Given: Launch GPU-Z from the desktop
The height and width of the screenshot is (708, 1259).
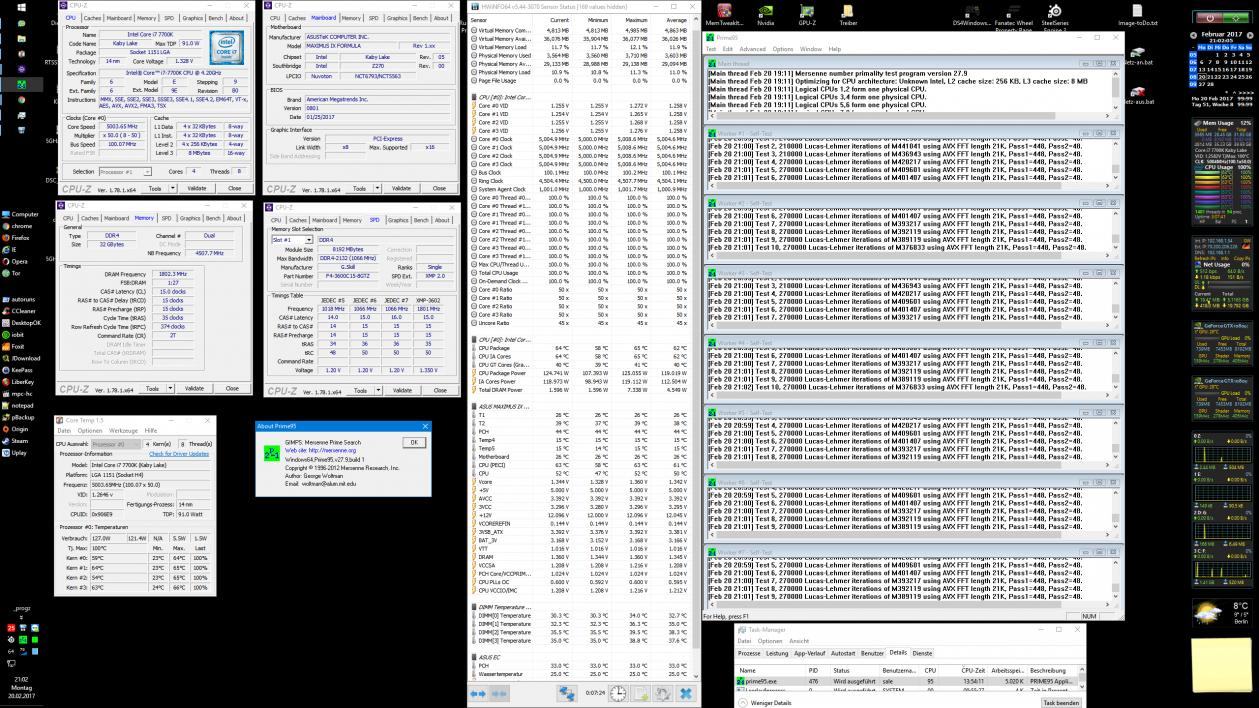Looking at the screenshot, I should pyautogui.click(x=806, y=14).
